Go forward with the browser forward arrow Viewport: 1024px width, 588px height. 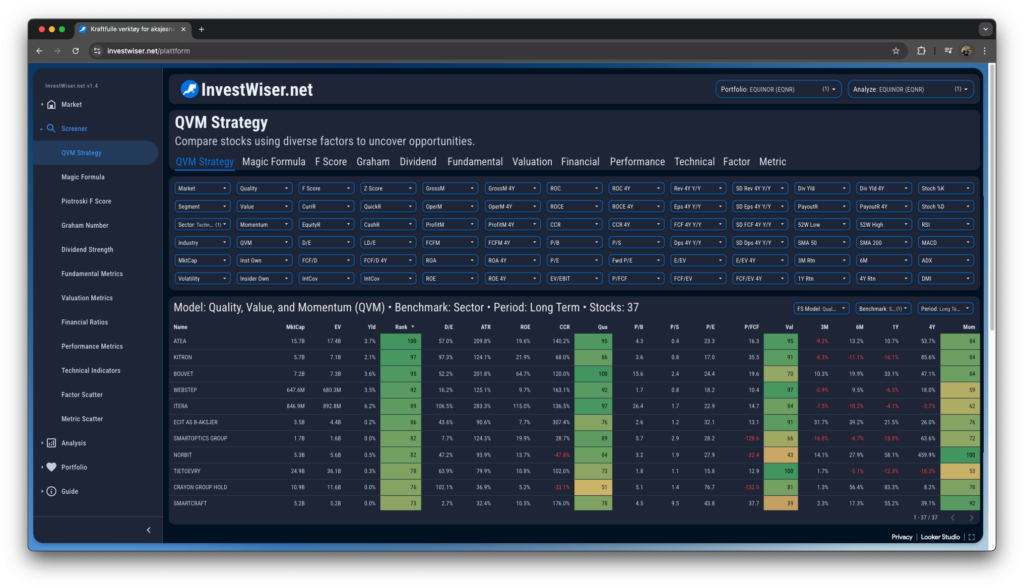(x=57, y=51)
